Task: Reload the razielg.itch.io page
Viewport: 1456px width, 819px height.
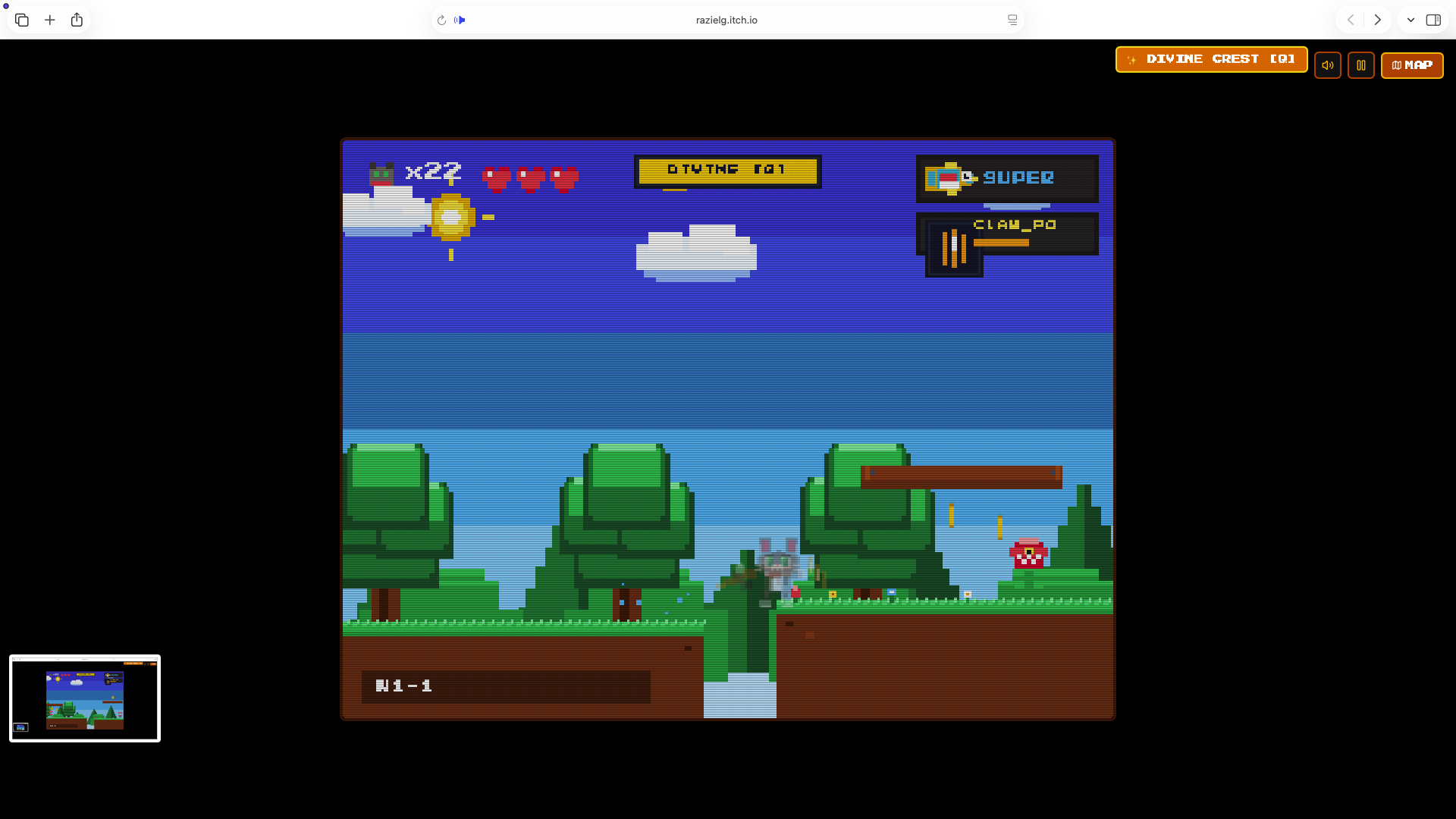Action: (x=441, y=20)
